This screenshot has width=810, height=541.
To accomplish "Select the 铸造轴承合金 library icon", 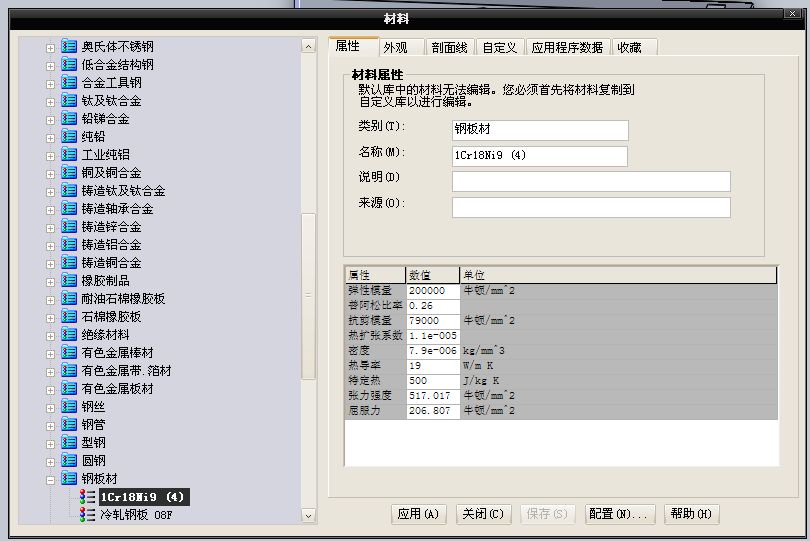I will [x=69, y=209].
